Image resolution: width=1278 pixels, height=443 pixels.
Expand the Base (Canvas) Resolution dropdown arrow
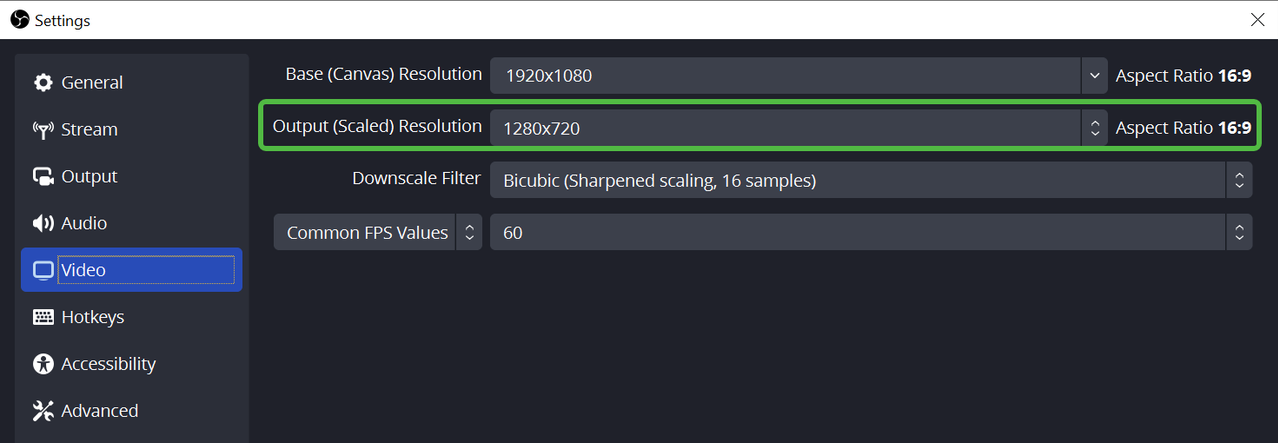[1094, 75]
